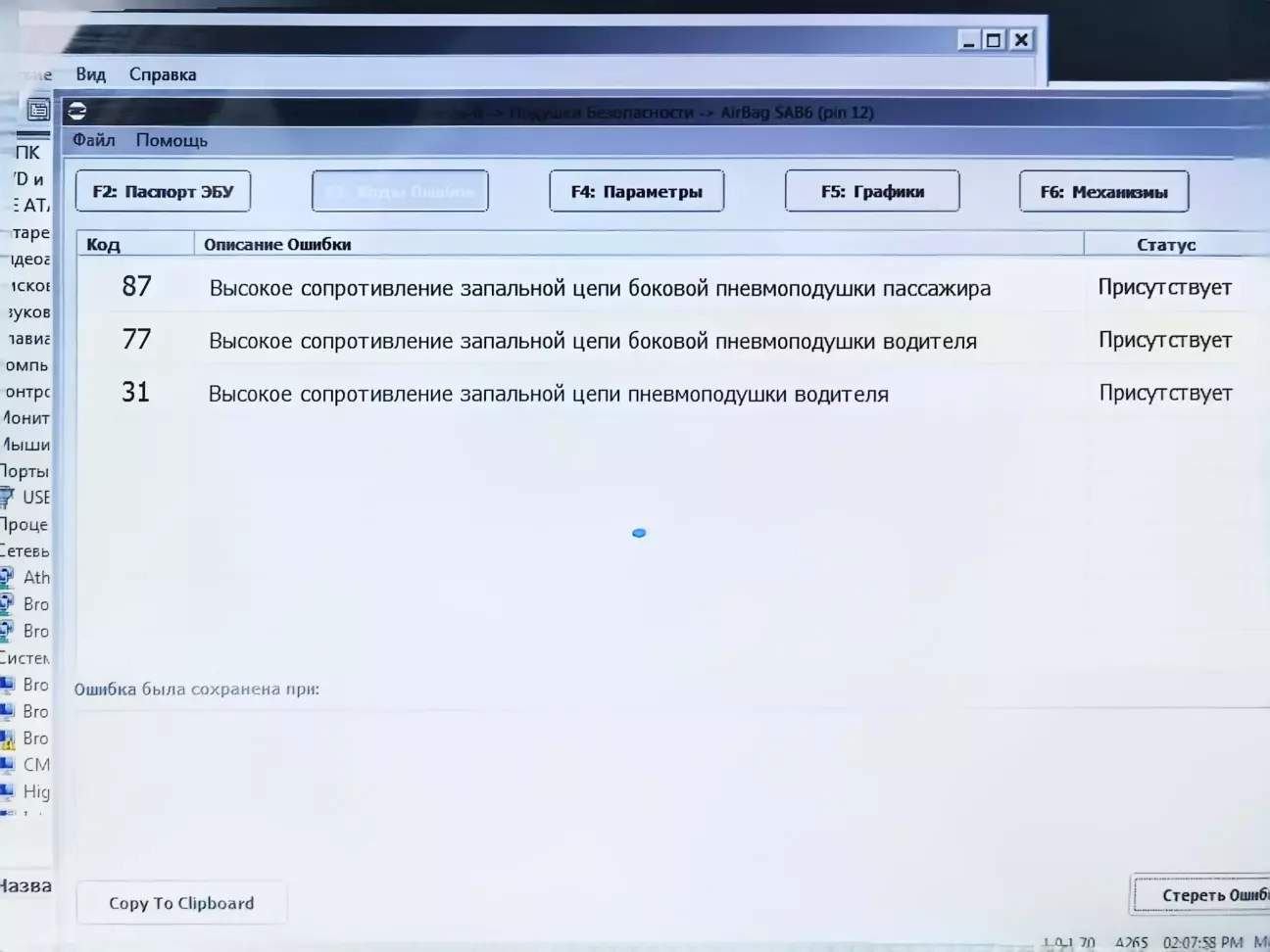Viewport: 1270px width, 952px height.
Task: Click the Copy To Clipboard button
Action: click(181, 903)
